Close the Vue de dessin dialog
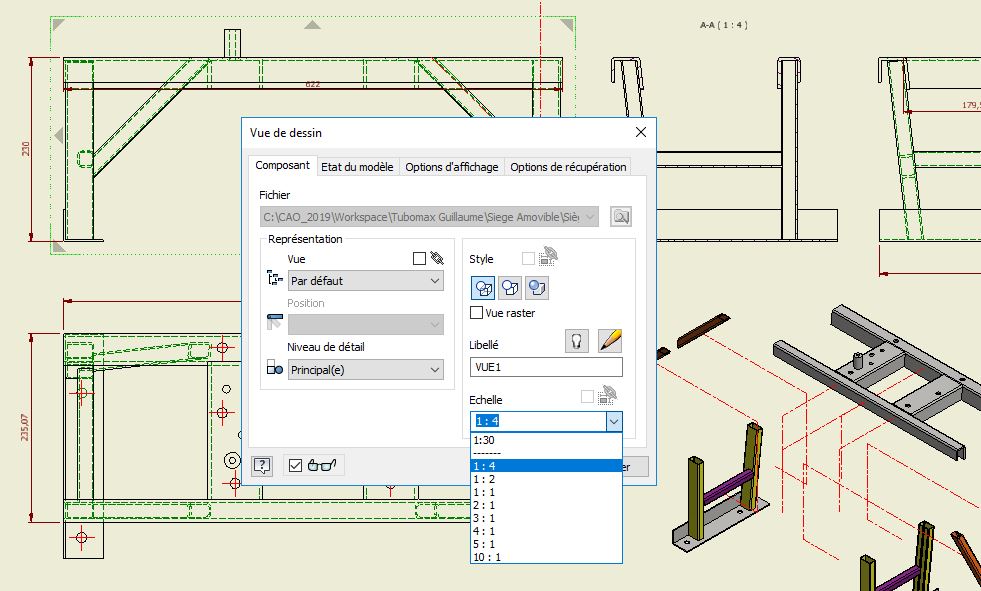 pyautogui.click(x=641, y=132)
